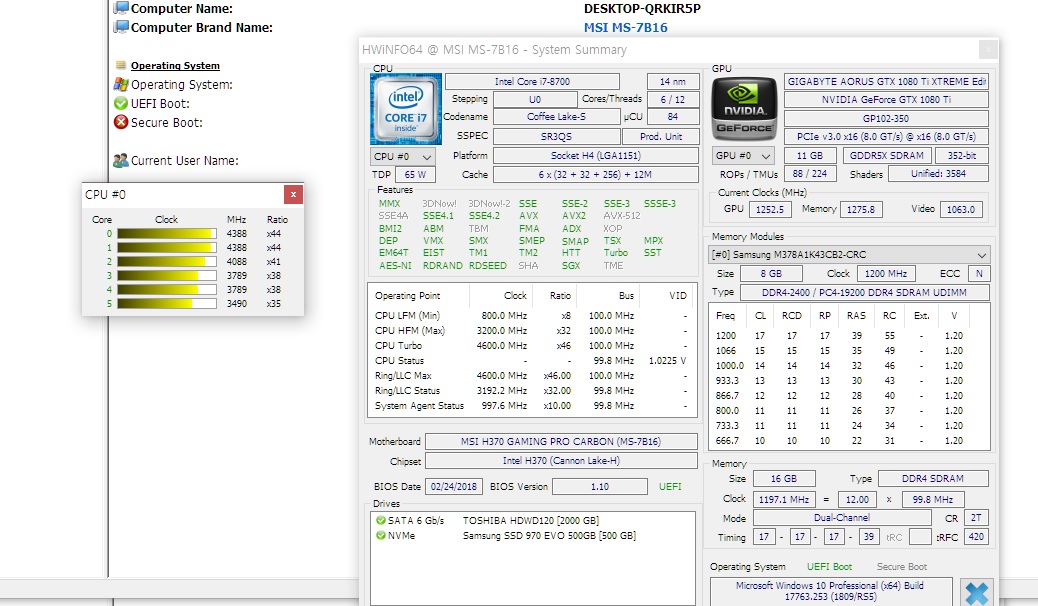This screenshot has width=1038, height=606.
Task: Click the Computer Name monitor icon
Action: pyautogui.click(x=124, y=7)
